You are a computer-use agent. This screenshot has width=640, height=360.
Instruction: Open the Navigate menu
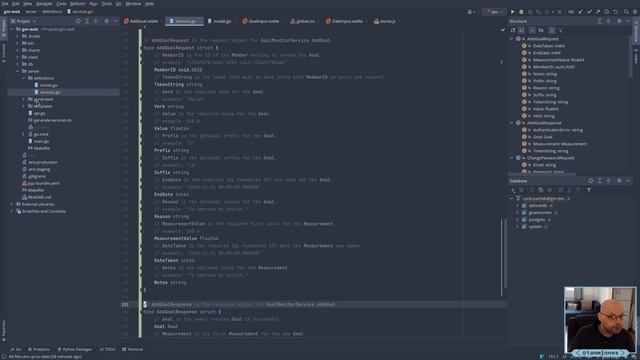pyautogui.click(x=44, y=4)
